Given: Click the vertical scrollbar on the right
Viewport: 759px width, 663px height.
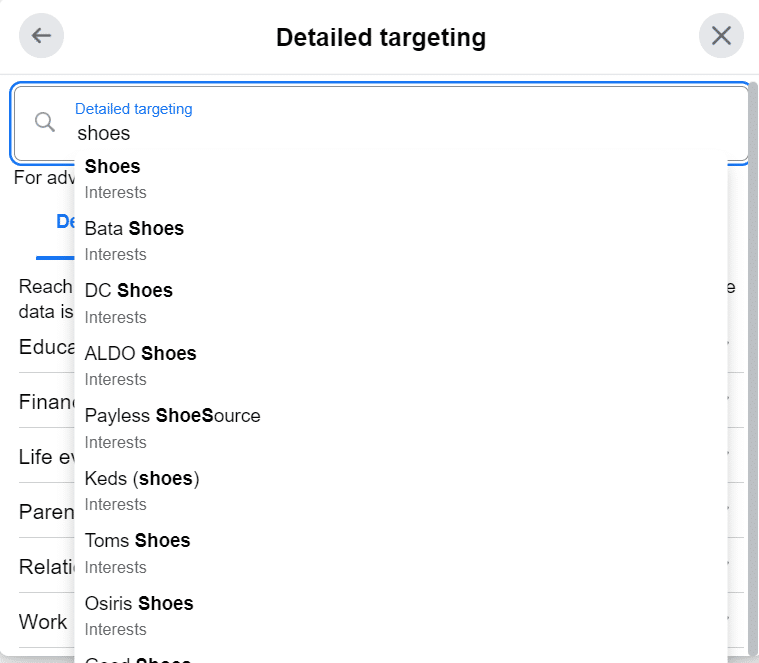Looking at the screenshot, I should 752,370.
